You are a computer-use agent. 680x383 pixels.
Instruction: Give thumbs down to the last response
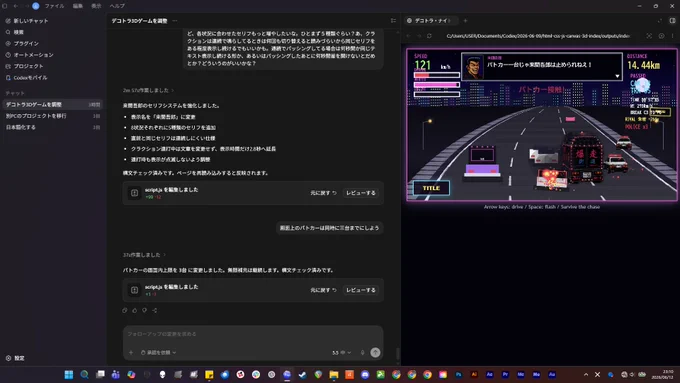click(145, 310)
